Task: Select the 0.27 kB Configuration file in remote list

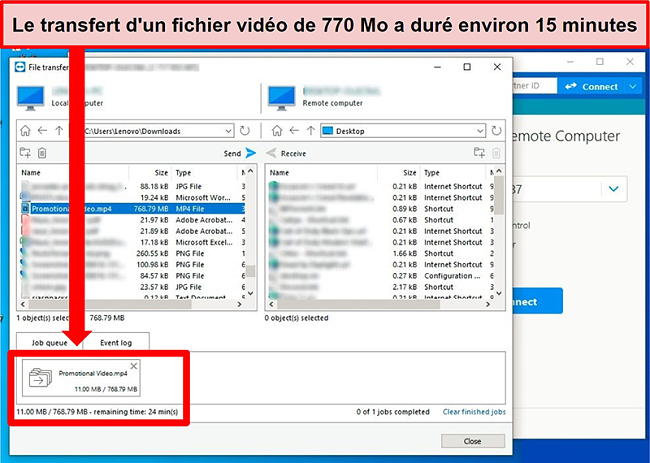Action: tap(381, 276)
